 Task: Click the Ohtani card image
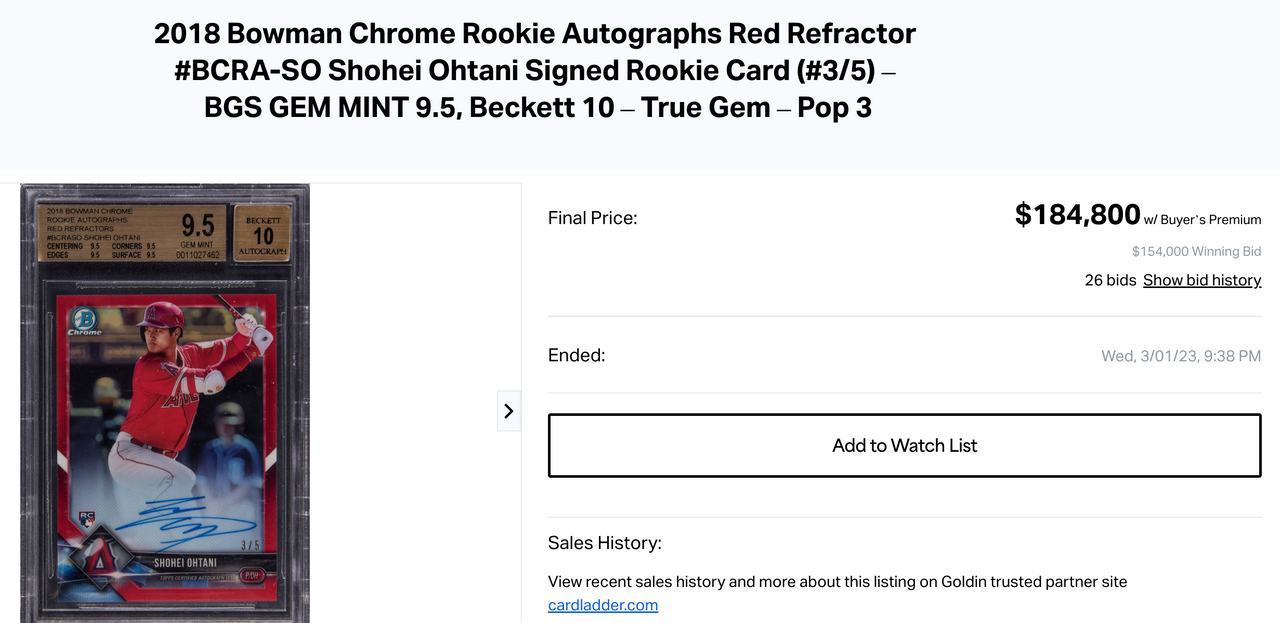tap(165, 403)
